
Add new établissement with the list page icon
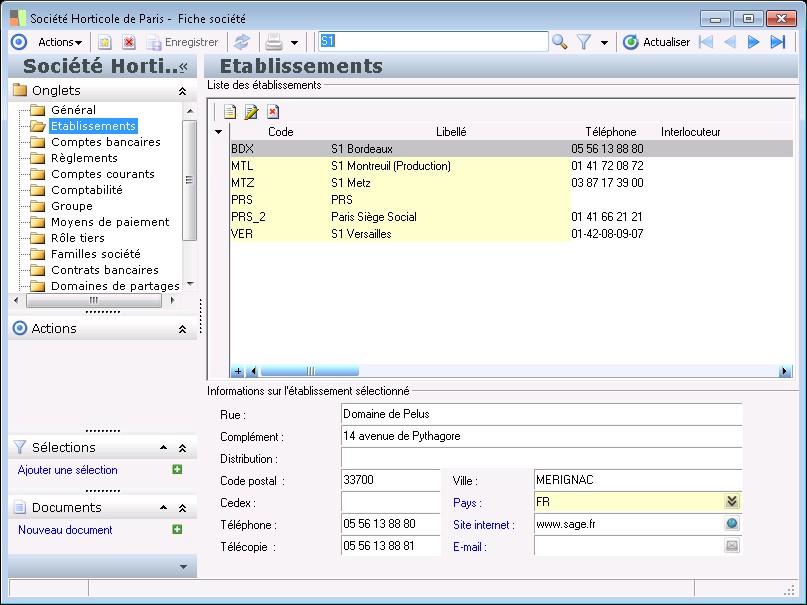[x=230, y=111]
